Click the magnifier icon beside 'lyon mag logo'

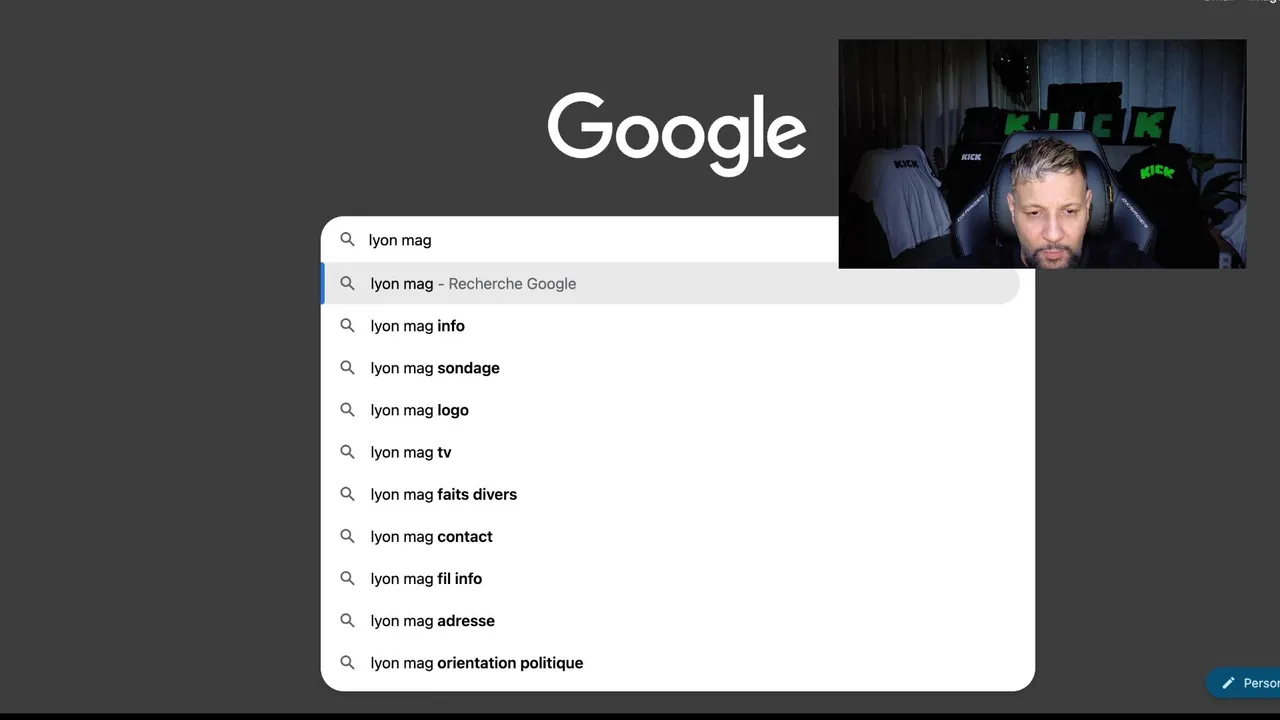347,410
